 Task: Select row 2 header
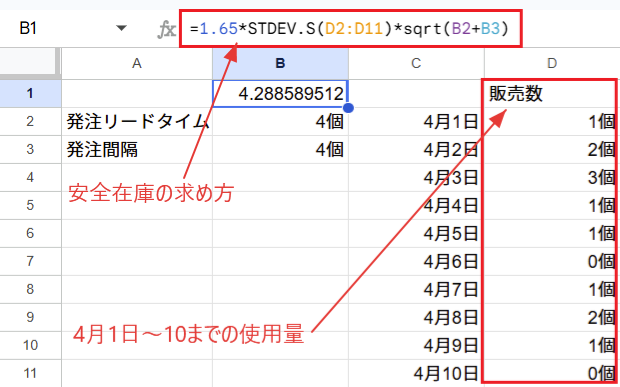[30, 121]
